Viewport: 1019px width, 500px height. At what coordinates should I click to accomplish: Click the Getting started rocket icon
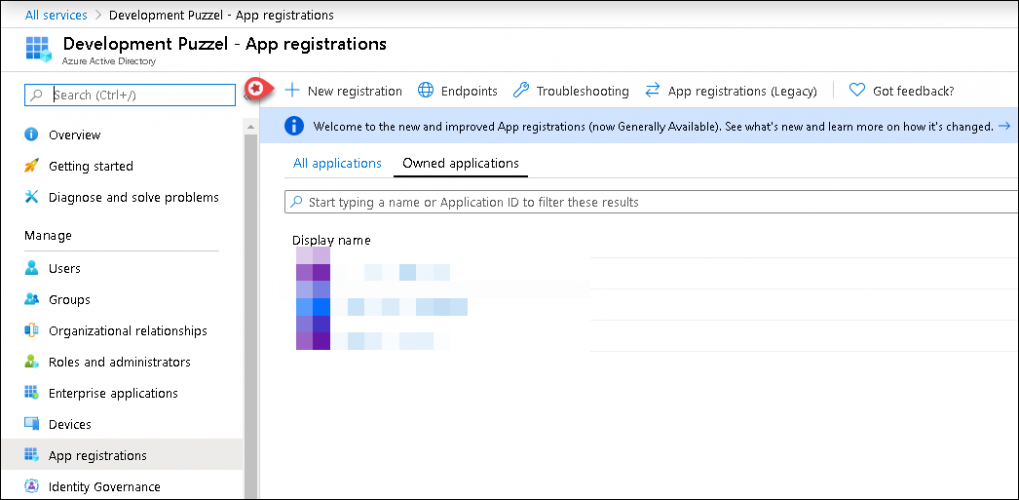click(31, 166)
